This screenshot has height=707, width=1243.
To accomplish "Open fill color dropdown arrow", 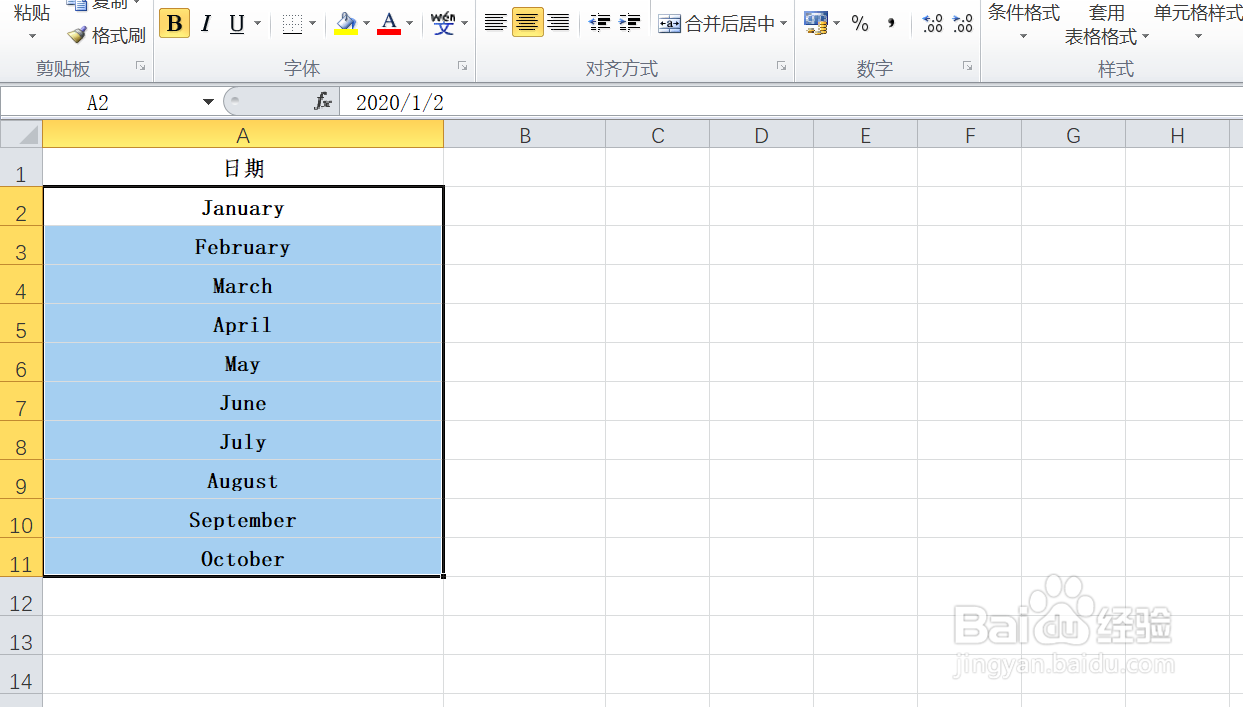I will pos(367,23).
